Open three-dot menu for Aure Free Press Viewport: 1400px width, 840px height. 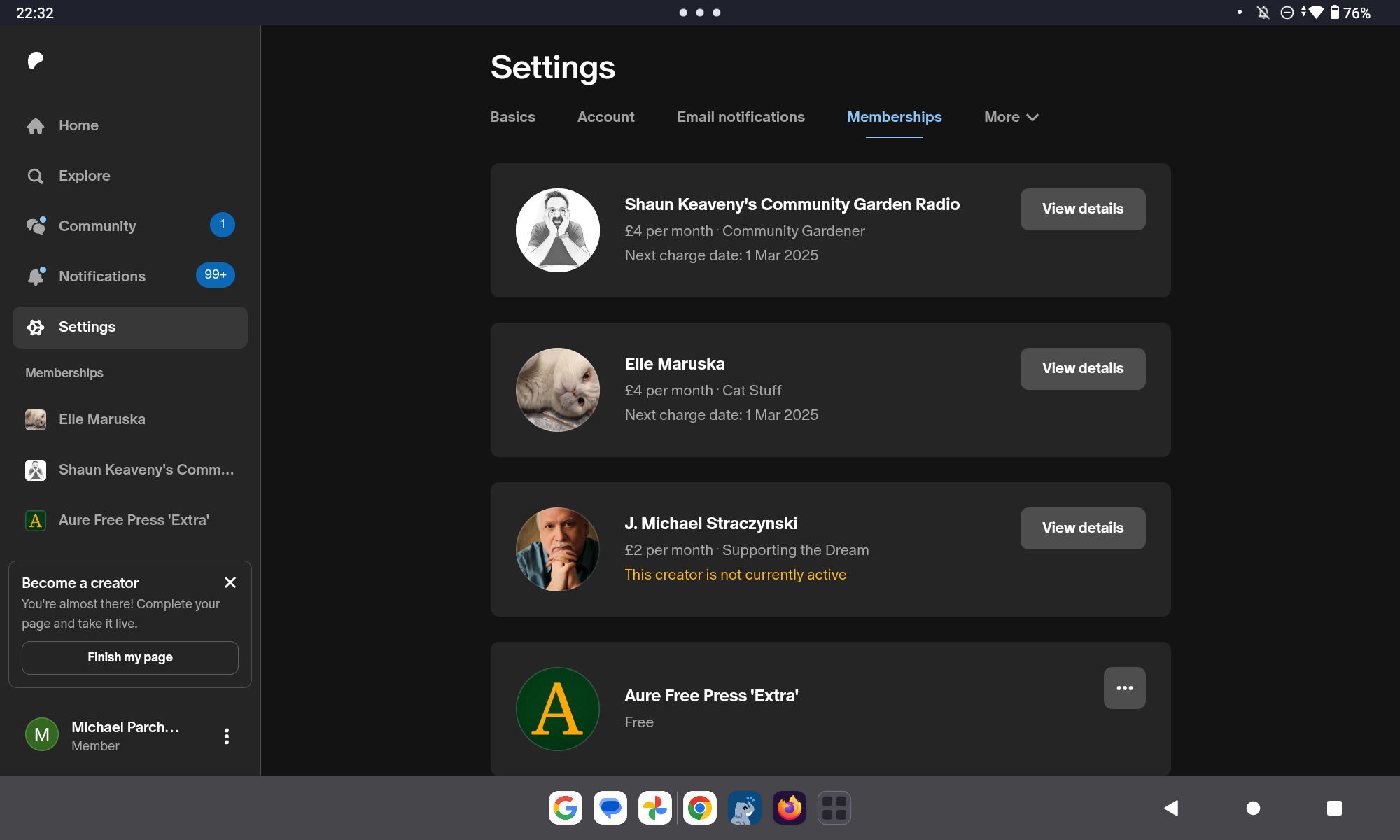1124,688
